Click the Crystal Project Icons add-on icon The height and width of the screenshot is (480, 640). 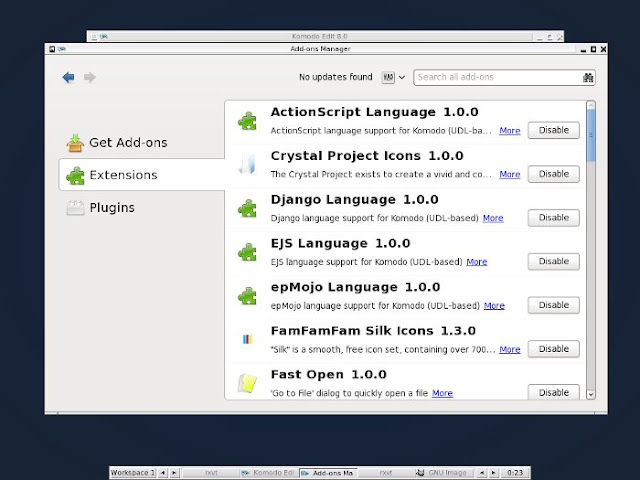point(247,164)
